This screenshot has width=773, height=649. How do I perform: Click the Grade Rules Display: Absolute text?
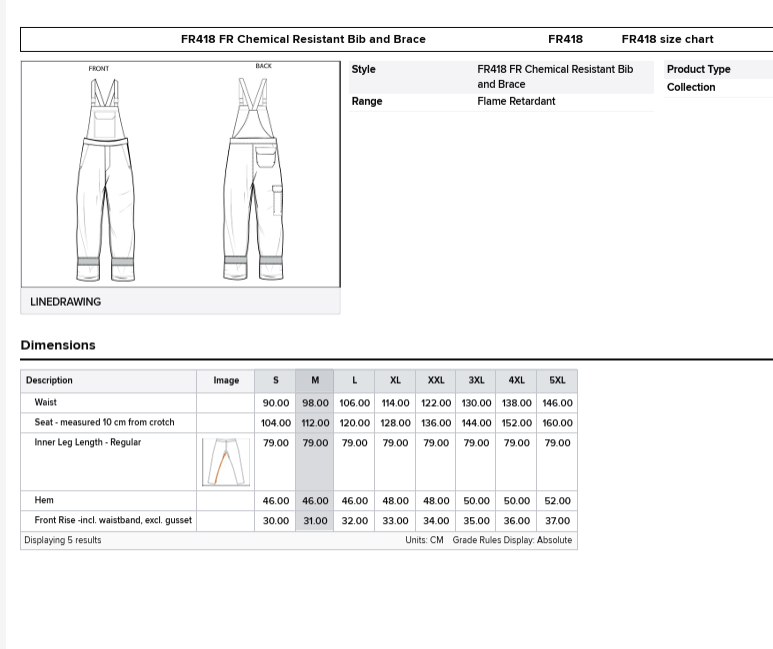(x=512, y=541)
